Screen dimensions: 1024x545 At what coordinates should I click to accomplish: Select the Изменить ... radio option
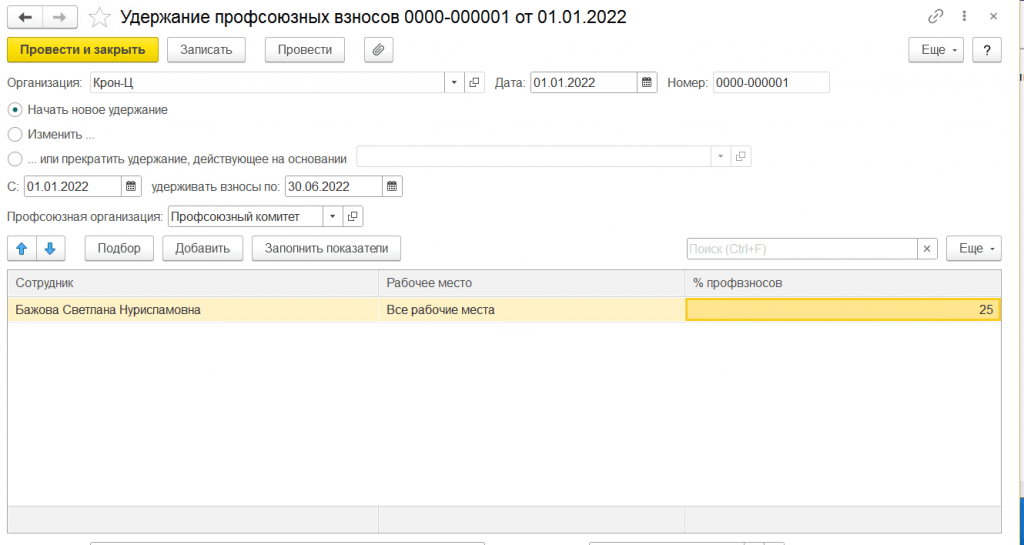click(14, 134)
